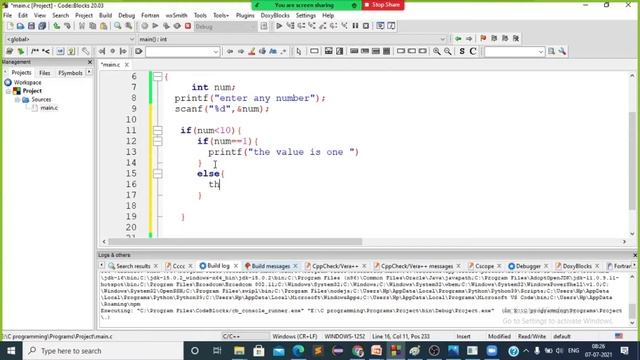Select main.c in the project tree

(49, 108)
